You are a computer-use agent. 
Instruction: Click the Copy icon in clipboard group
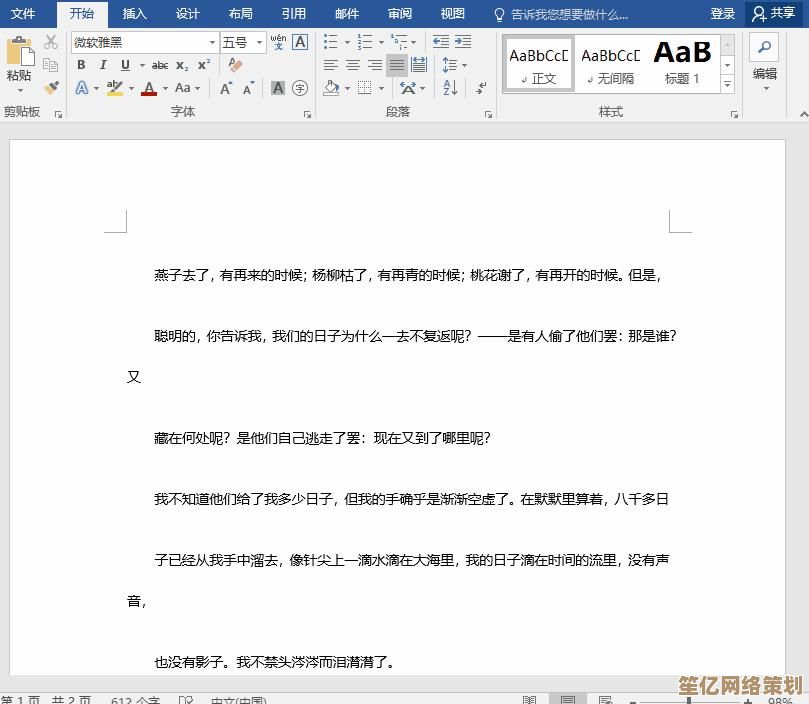pyautogui.click(x=51, y=65)
